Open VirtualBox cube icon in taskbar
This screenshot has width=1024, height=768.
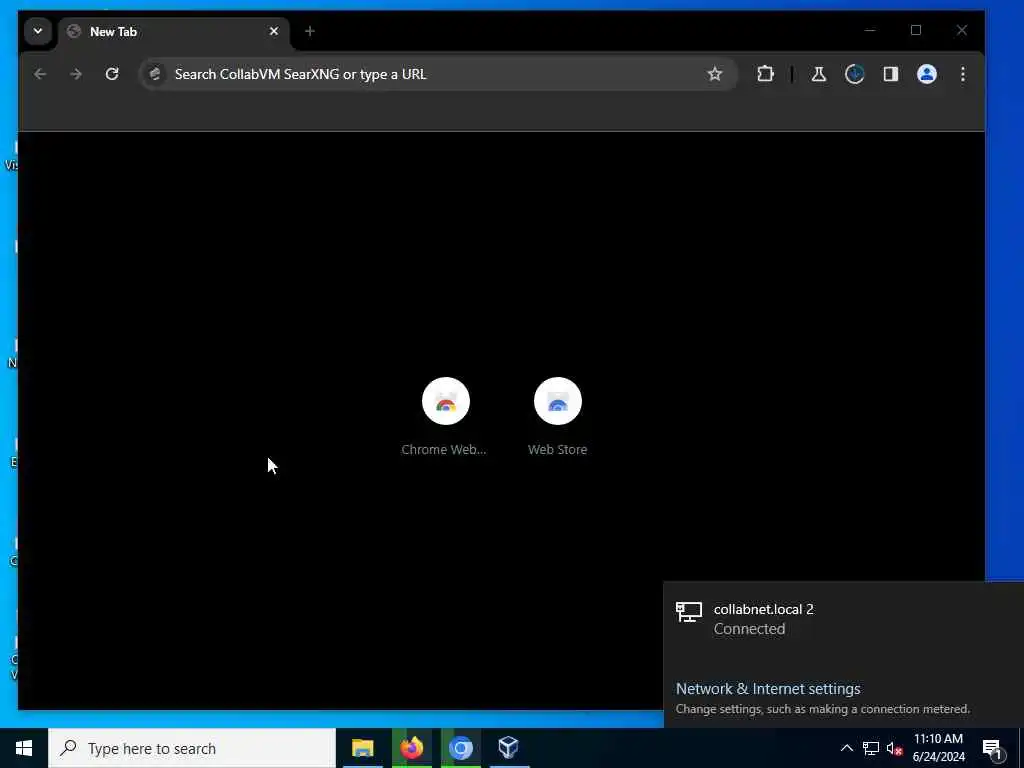point(509,748)
